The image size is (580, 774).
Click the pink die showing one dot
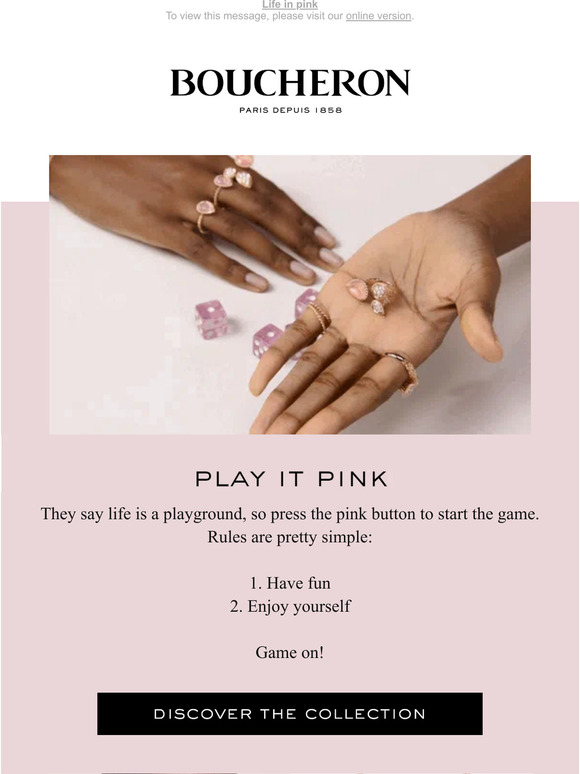click(x=211, y=319)
